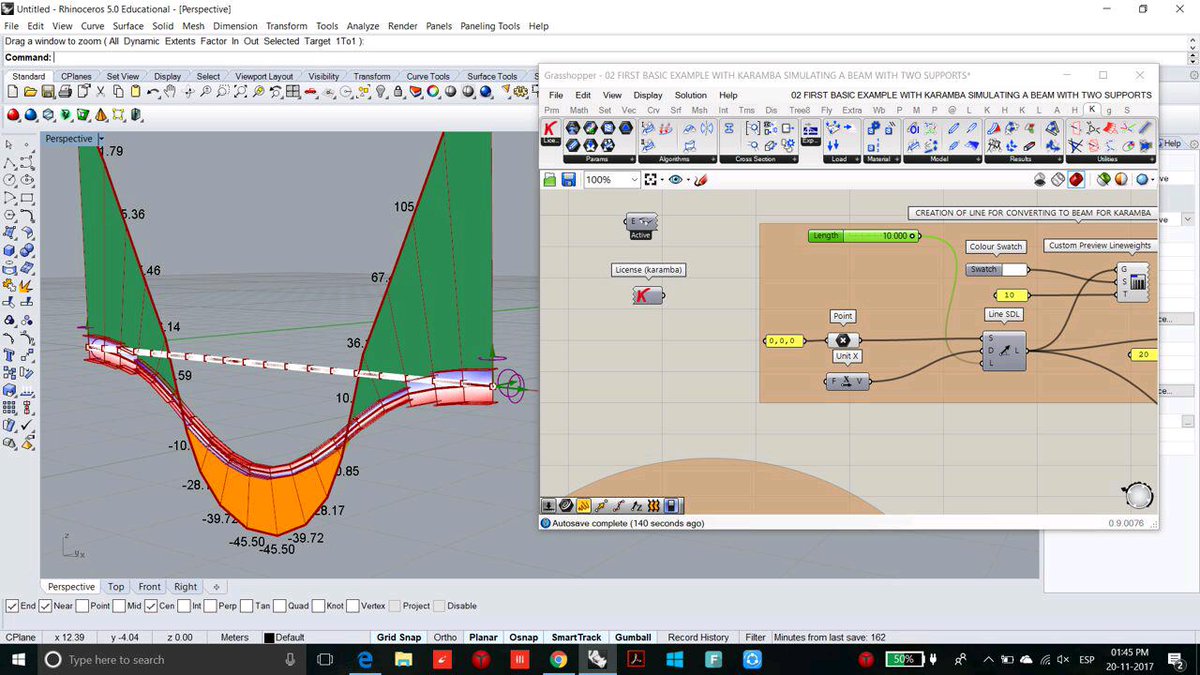The image size is (1200, 675).
Task: Expand the Model panel in Karamba ribbon
Action: pos(980,159)
